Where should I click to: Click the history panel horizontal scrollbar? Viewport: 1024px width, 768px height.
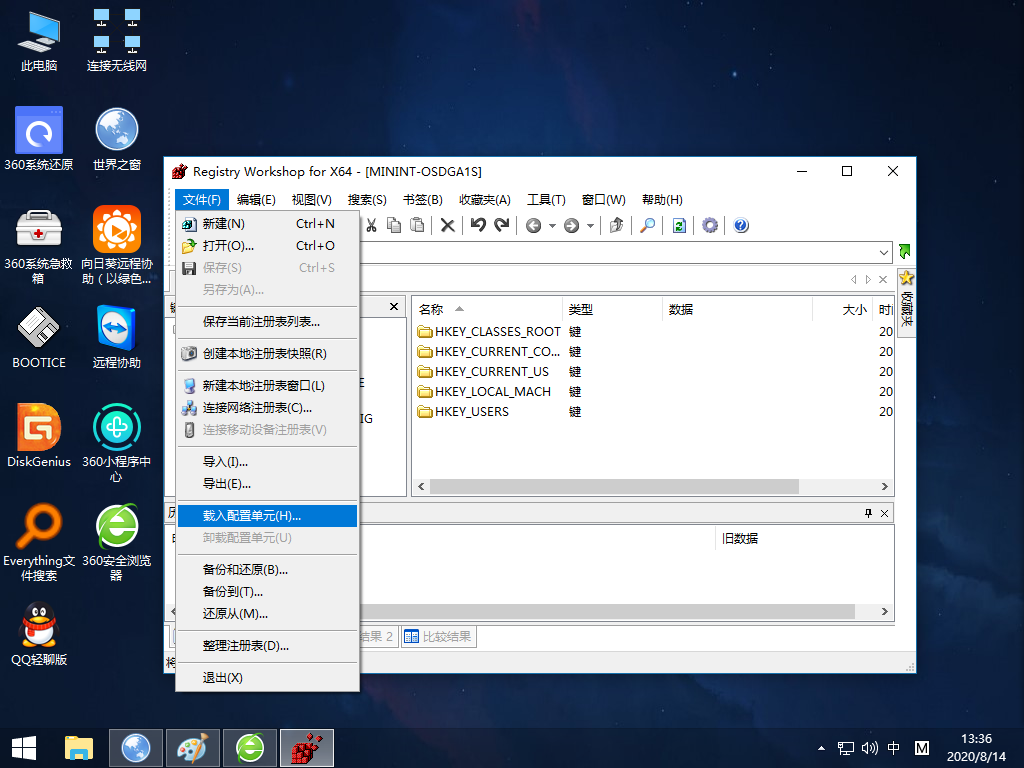click(607, 611)
